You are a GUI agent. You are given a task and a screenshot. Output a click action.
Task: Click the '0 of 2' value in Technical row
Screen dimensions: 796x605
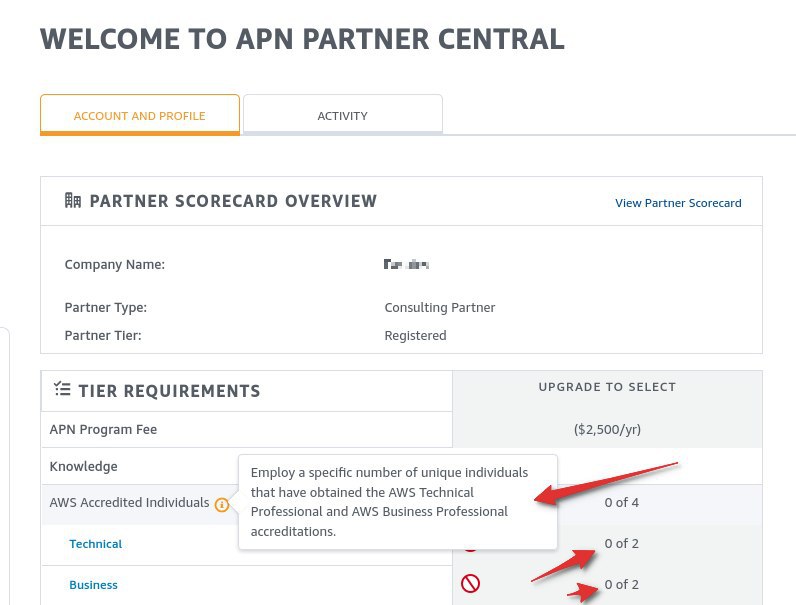(621, 544)
